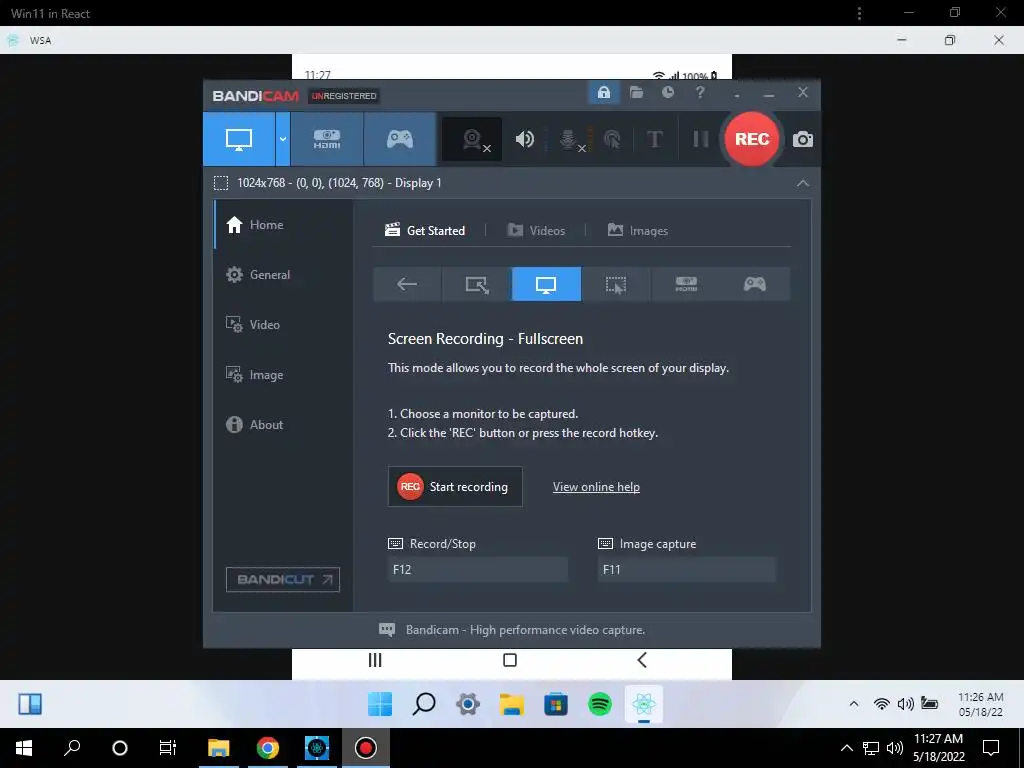The width and height of the screenshot is (1024, 768).
Task: Open the notification center on bottom taskbar
Action: [991, 748]
